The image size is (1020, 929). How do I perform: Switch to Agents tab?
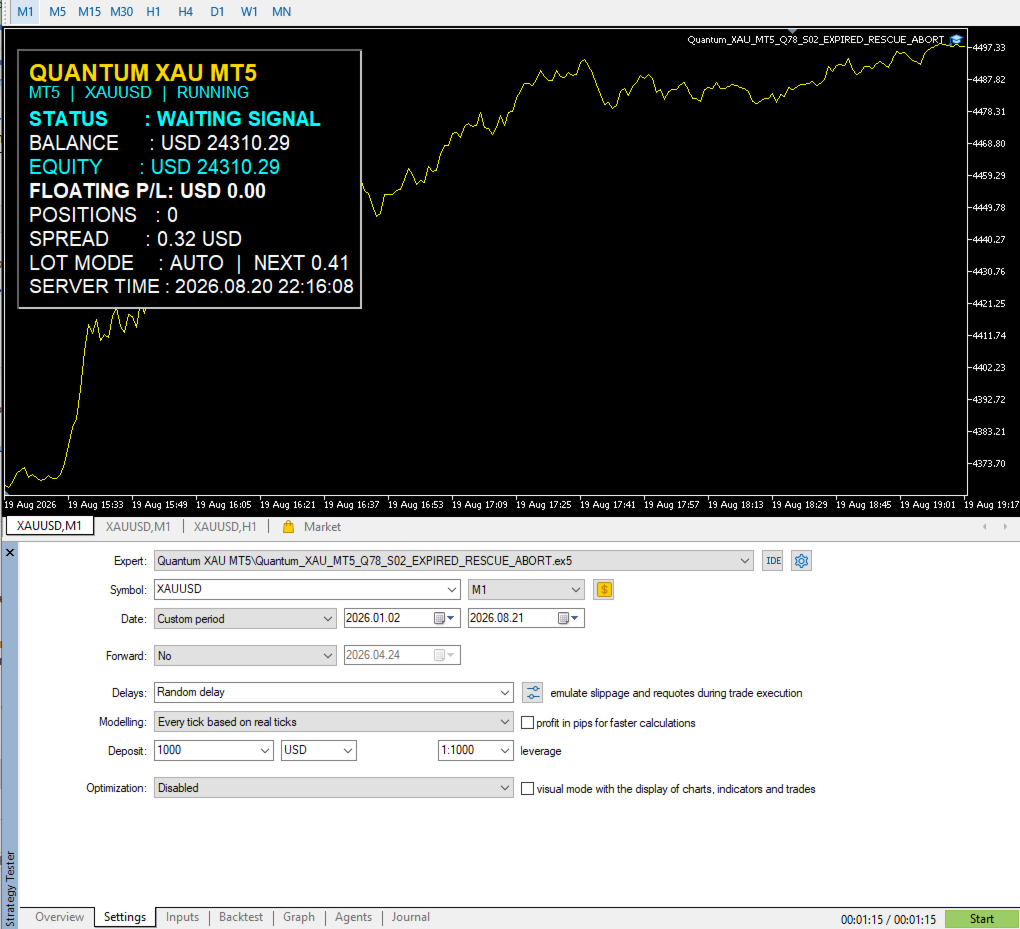[353, 917]
